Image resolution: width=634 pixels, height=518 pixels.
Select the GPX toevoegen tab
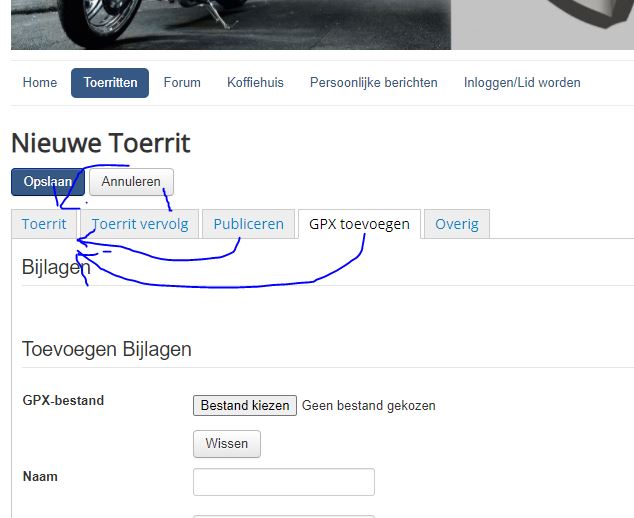click(359, 224)
